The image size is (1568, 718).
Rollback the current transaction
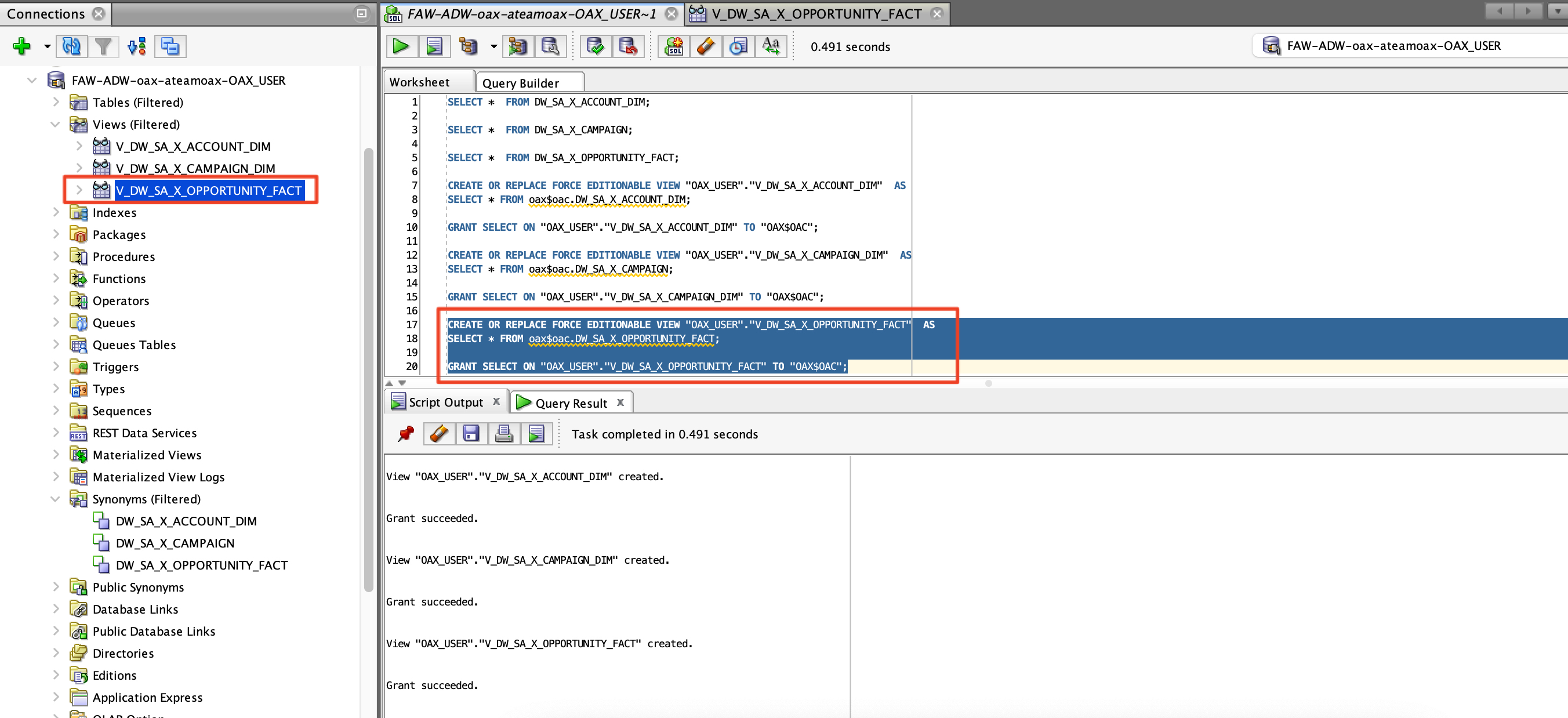coord(629,46)
